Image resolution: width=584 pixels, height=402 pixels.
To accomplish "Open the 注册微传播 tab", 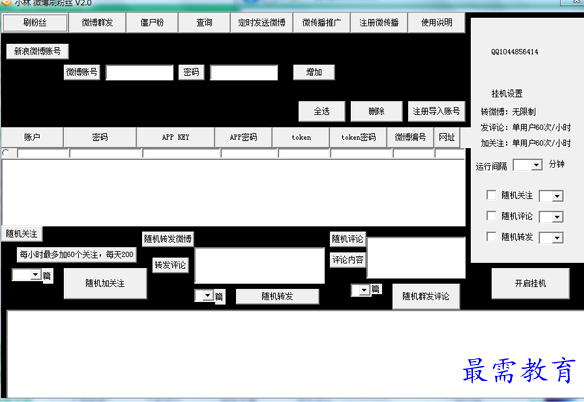I will pyautogui.click(x=379, y=23).
